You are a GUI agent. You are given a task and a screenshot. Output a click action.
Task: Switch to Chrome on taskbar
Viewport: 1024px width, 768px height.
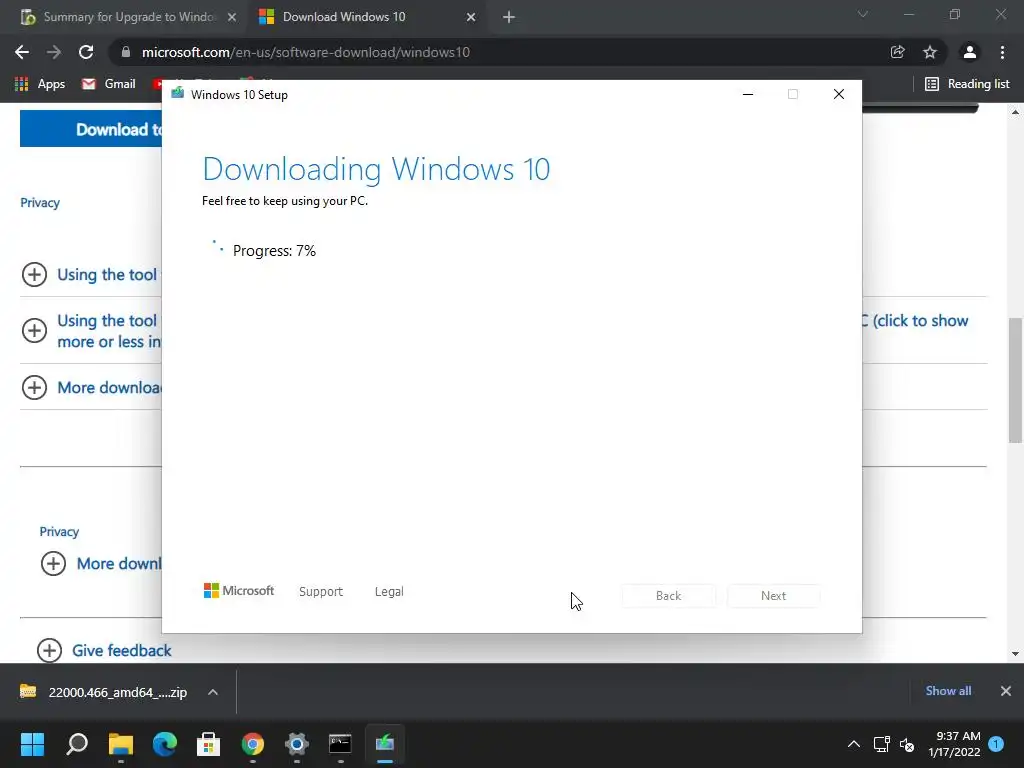253,744
